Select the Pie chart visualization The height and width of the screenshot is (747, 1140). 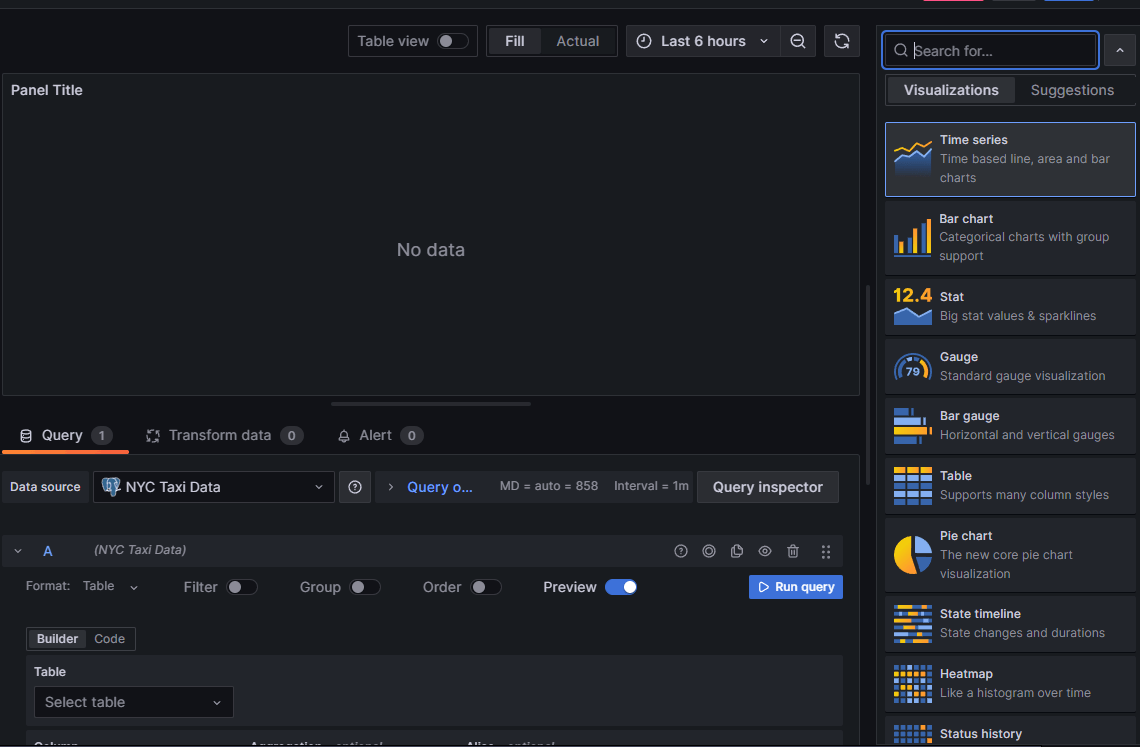click(x=1010, y=554)
